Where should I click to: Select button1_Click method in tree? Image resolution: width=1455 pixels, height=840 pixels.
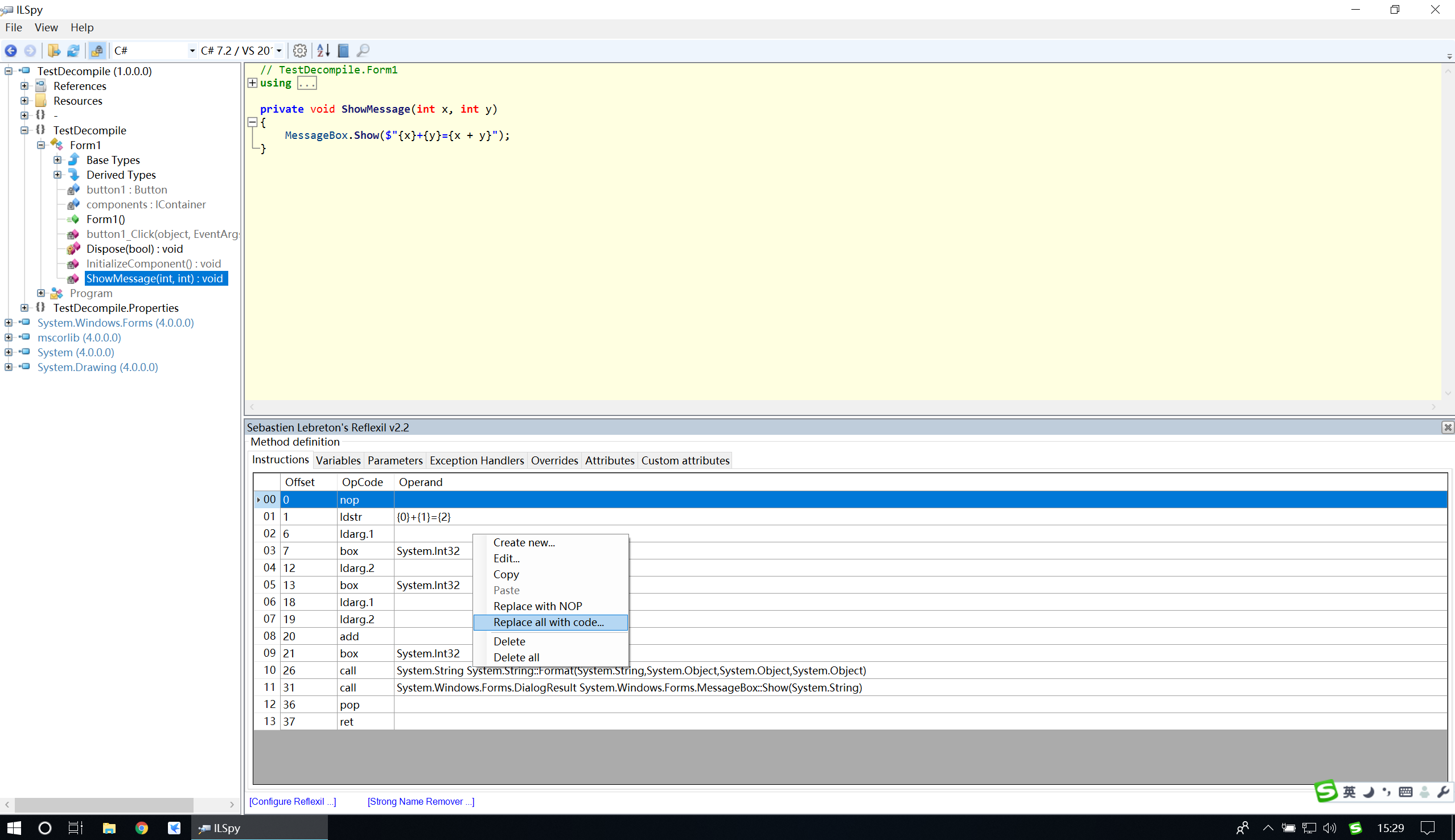point(162,234)
